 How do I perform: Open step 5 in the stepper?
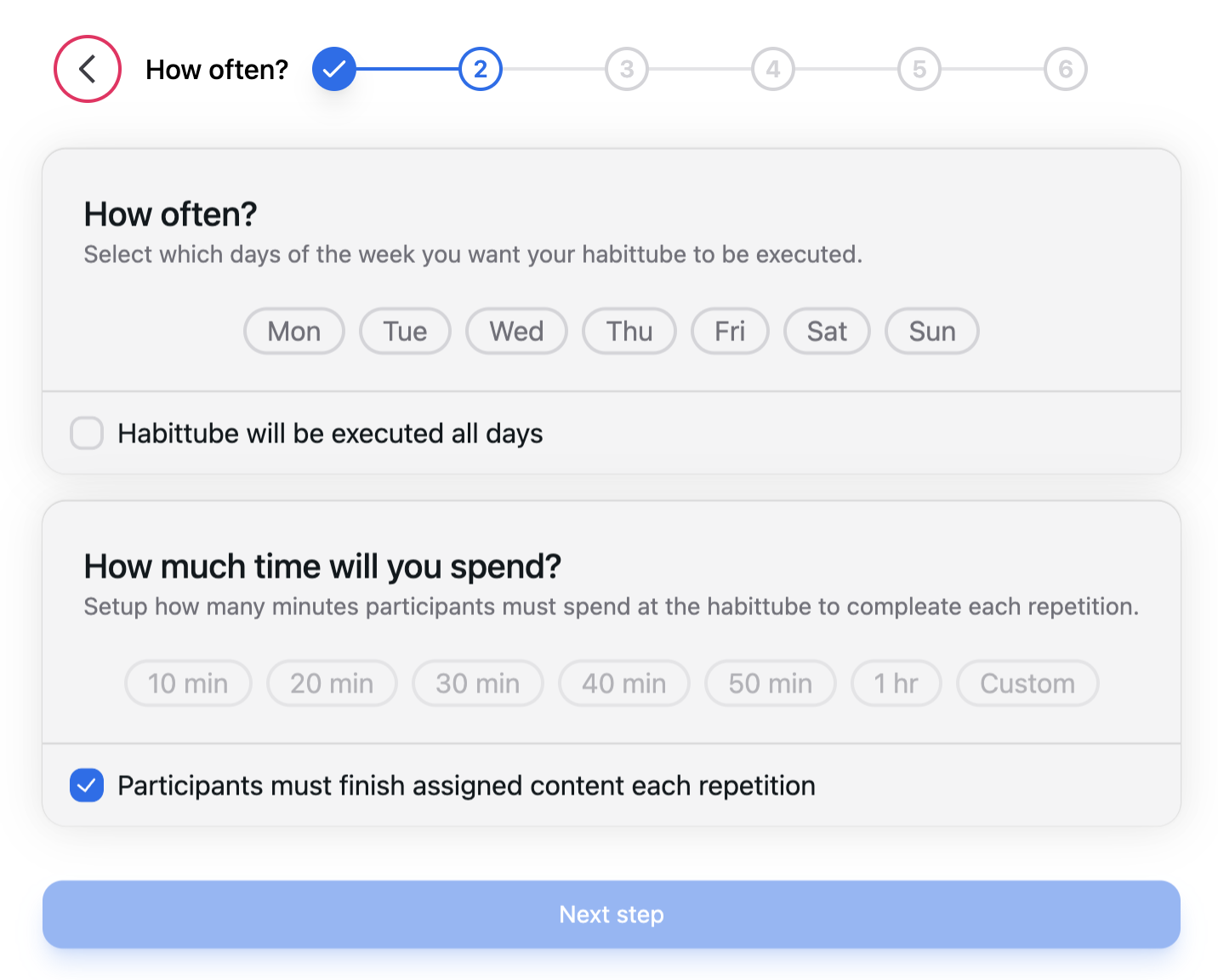click(x=919, y=69)
